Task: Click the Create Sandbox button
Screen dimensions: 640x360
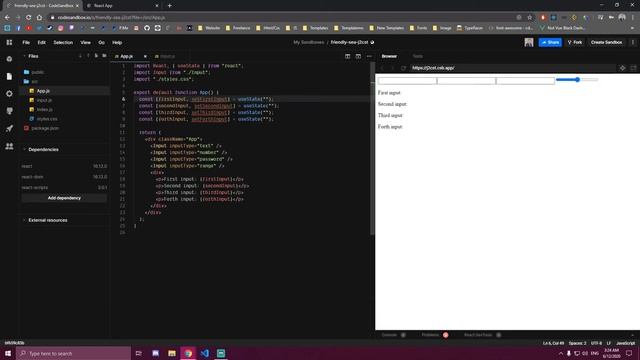Action: [606, 42]
